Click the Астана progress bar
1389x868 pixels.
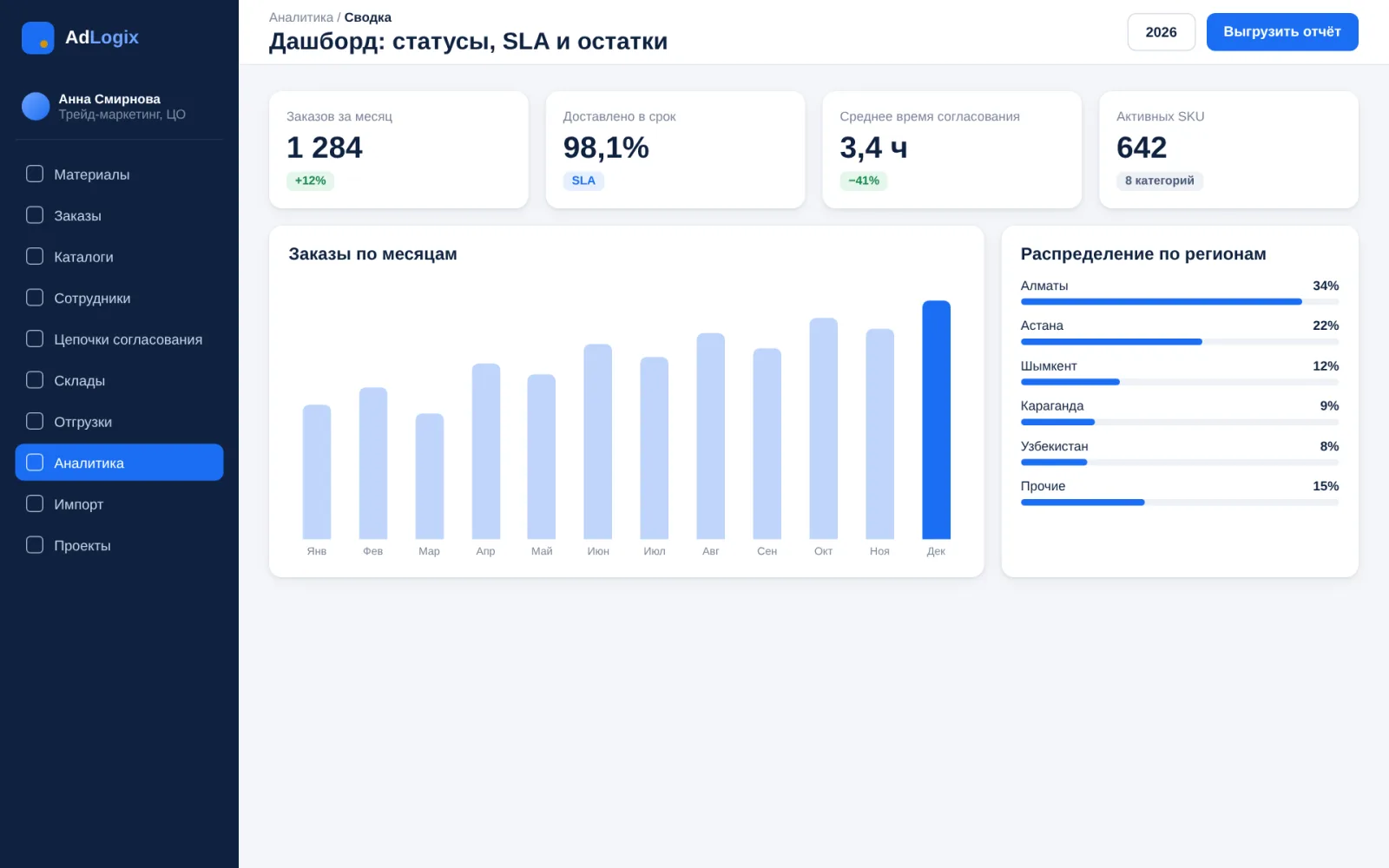[x=1180, y=342]
